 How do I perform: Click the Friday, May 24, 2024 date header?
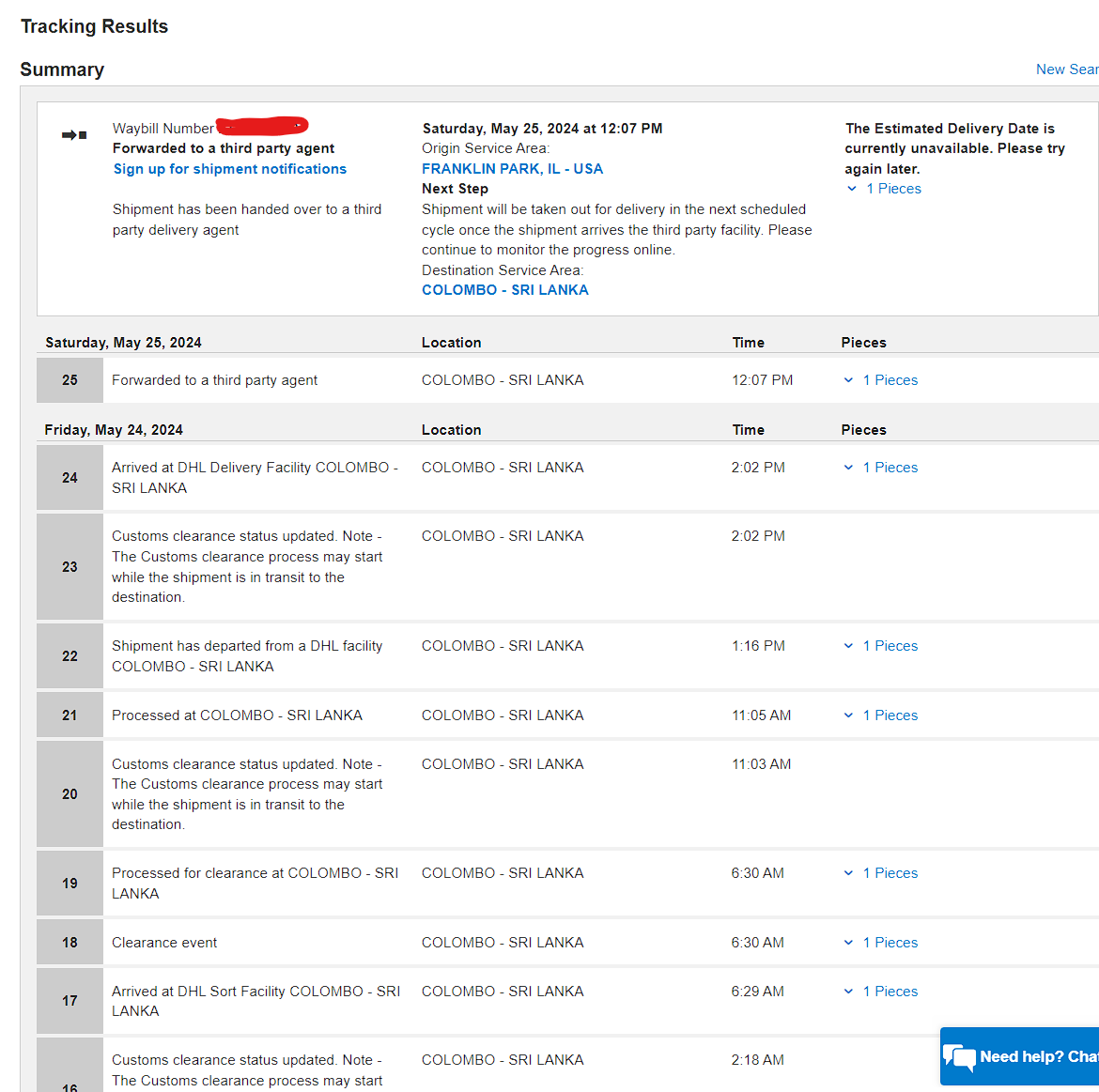114,430
